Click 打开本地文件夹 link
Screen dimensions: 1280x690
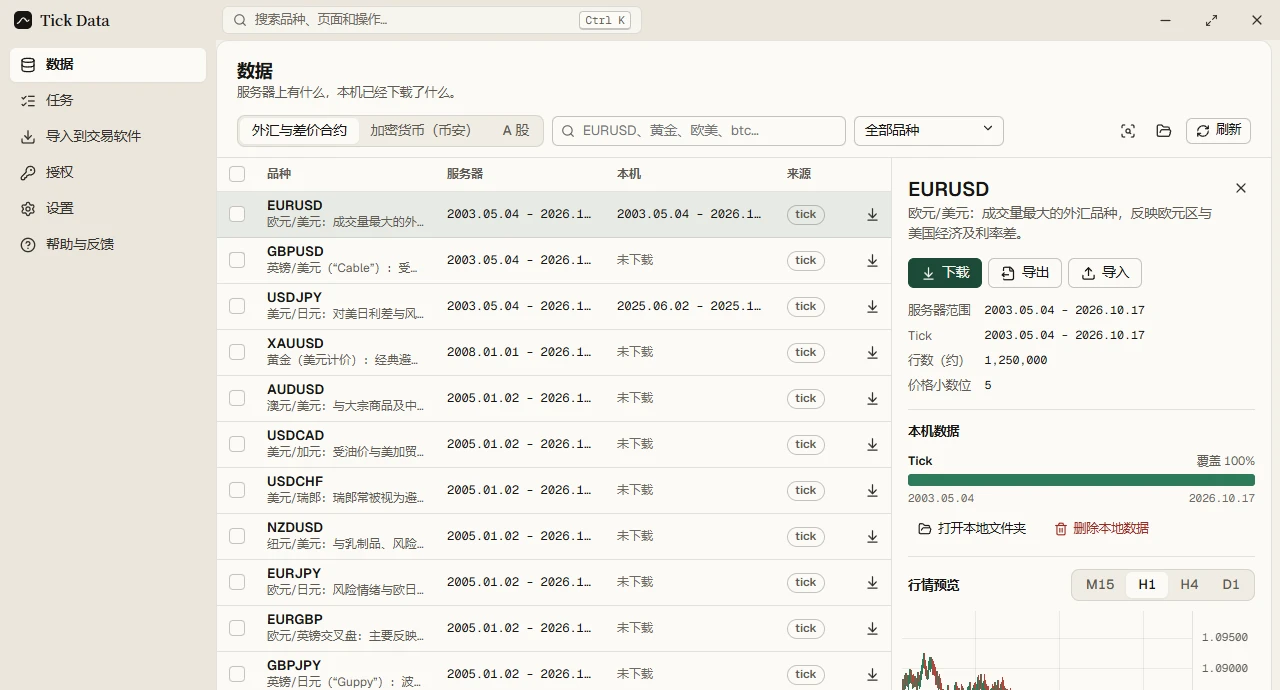[x=972, y=528]
